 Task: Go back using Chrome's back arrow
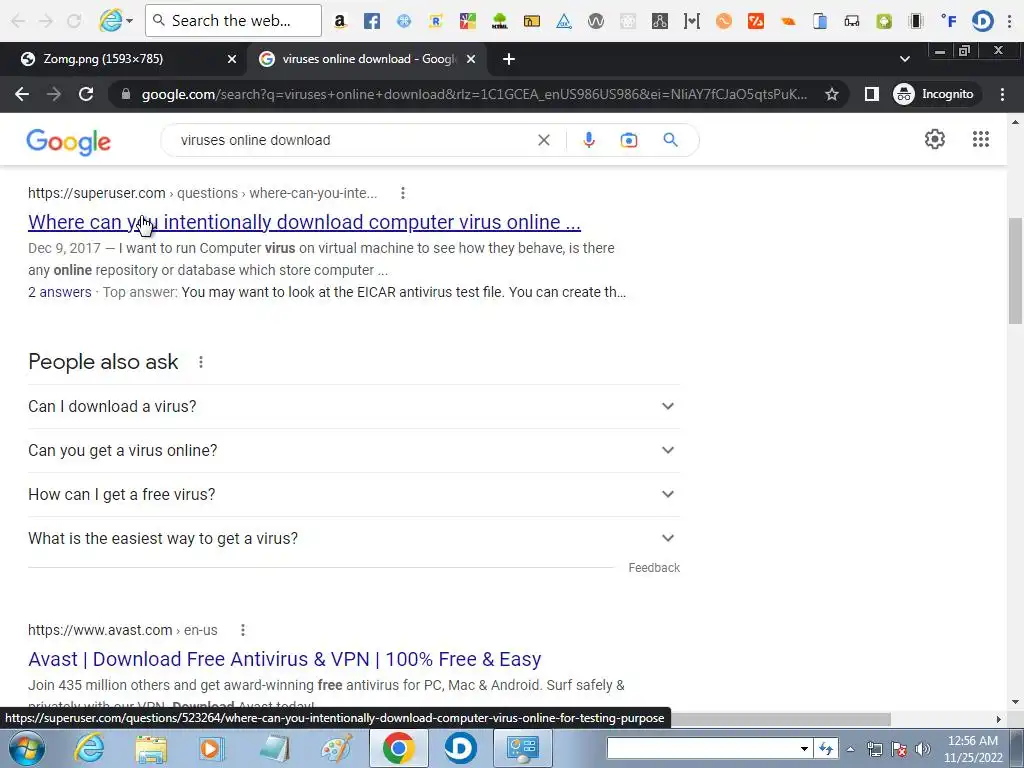click(22, 94)
